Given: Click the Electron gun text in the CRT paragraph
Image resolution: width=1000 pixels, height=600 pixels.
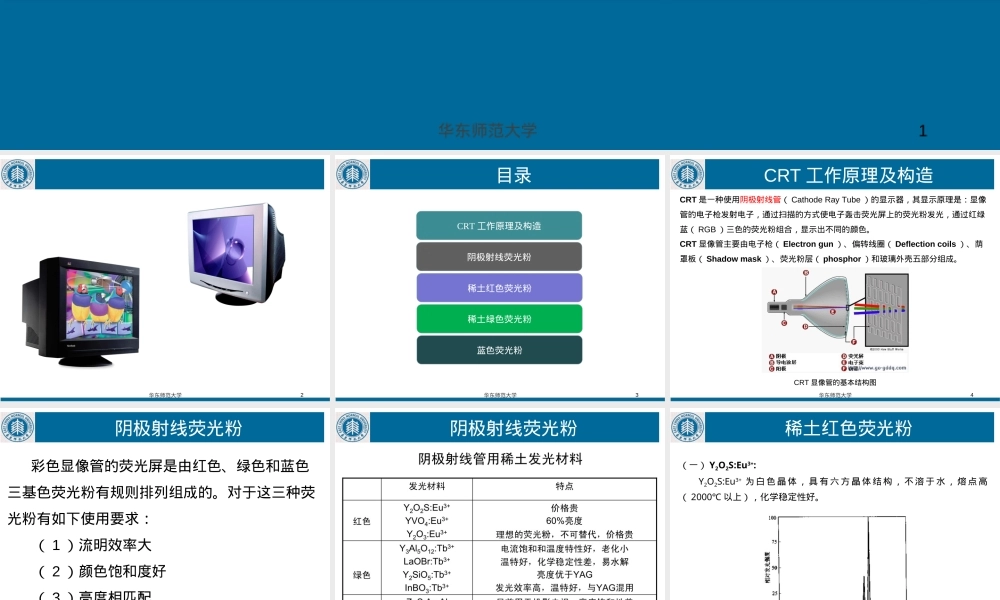Looking at the screenshot, I should point(808,244).
